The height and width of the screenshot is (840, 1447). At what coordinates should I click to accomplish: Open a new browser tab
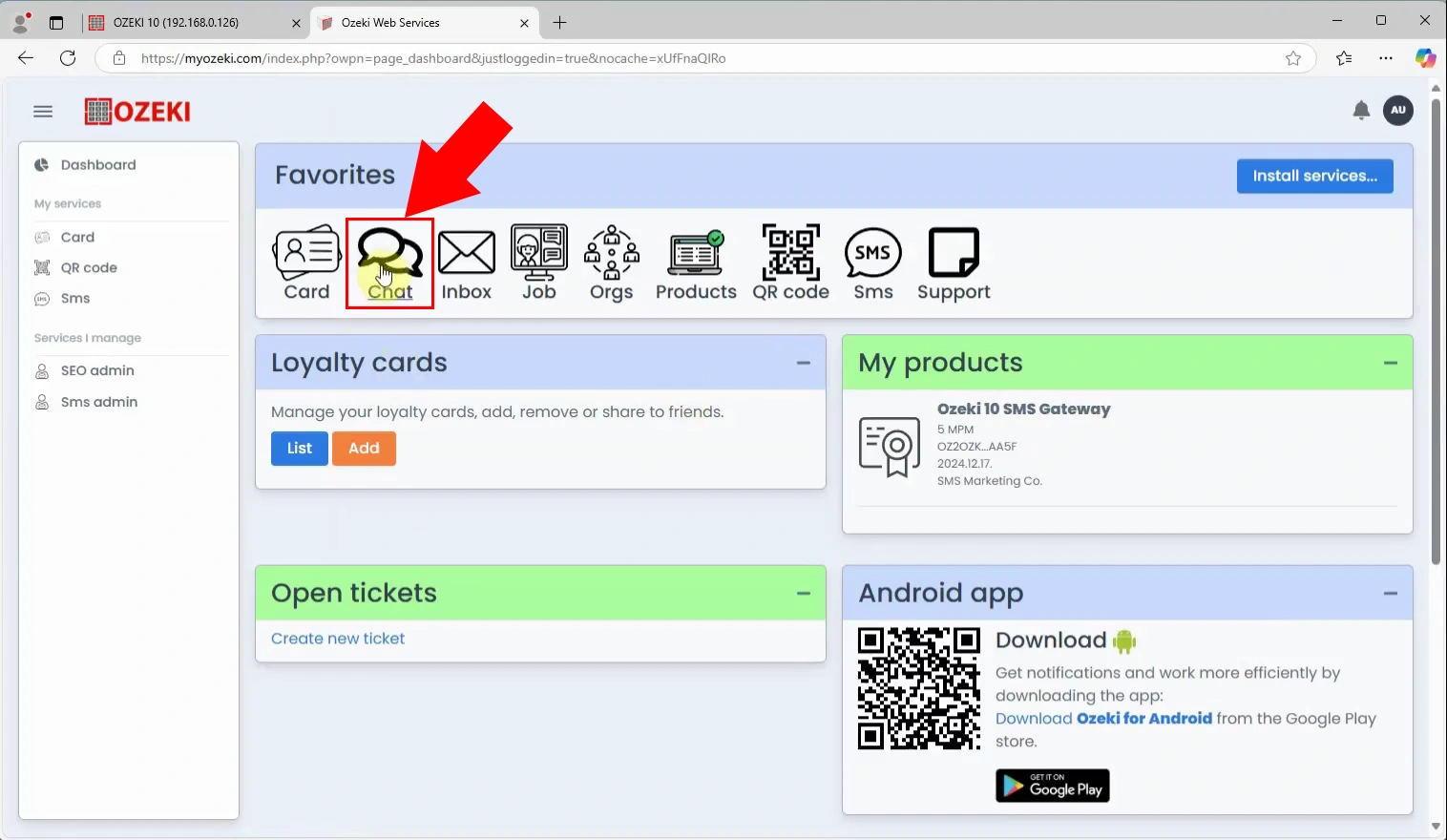(x=559, y=22)
